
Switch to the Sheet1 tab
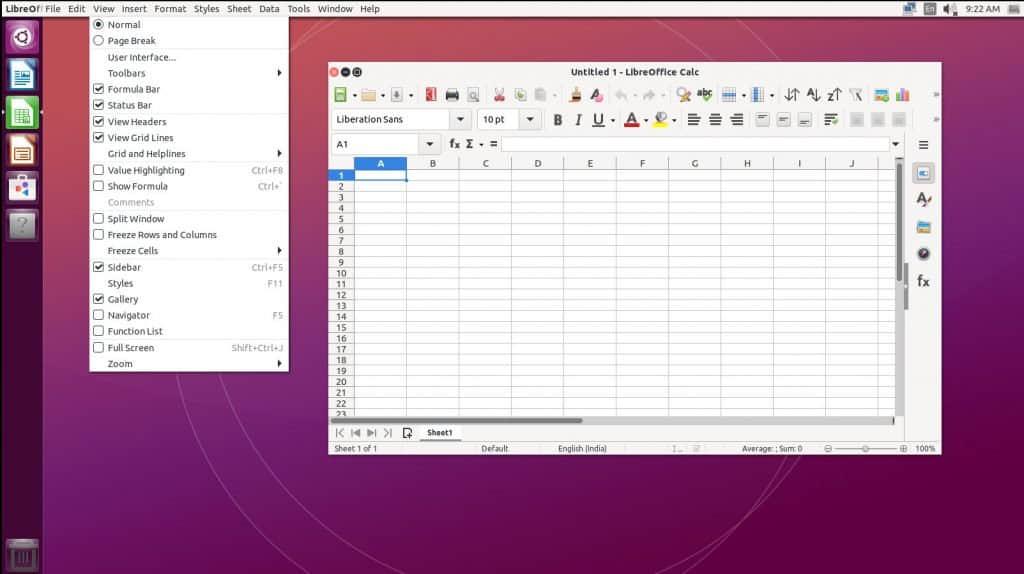tap(440, 433)
